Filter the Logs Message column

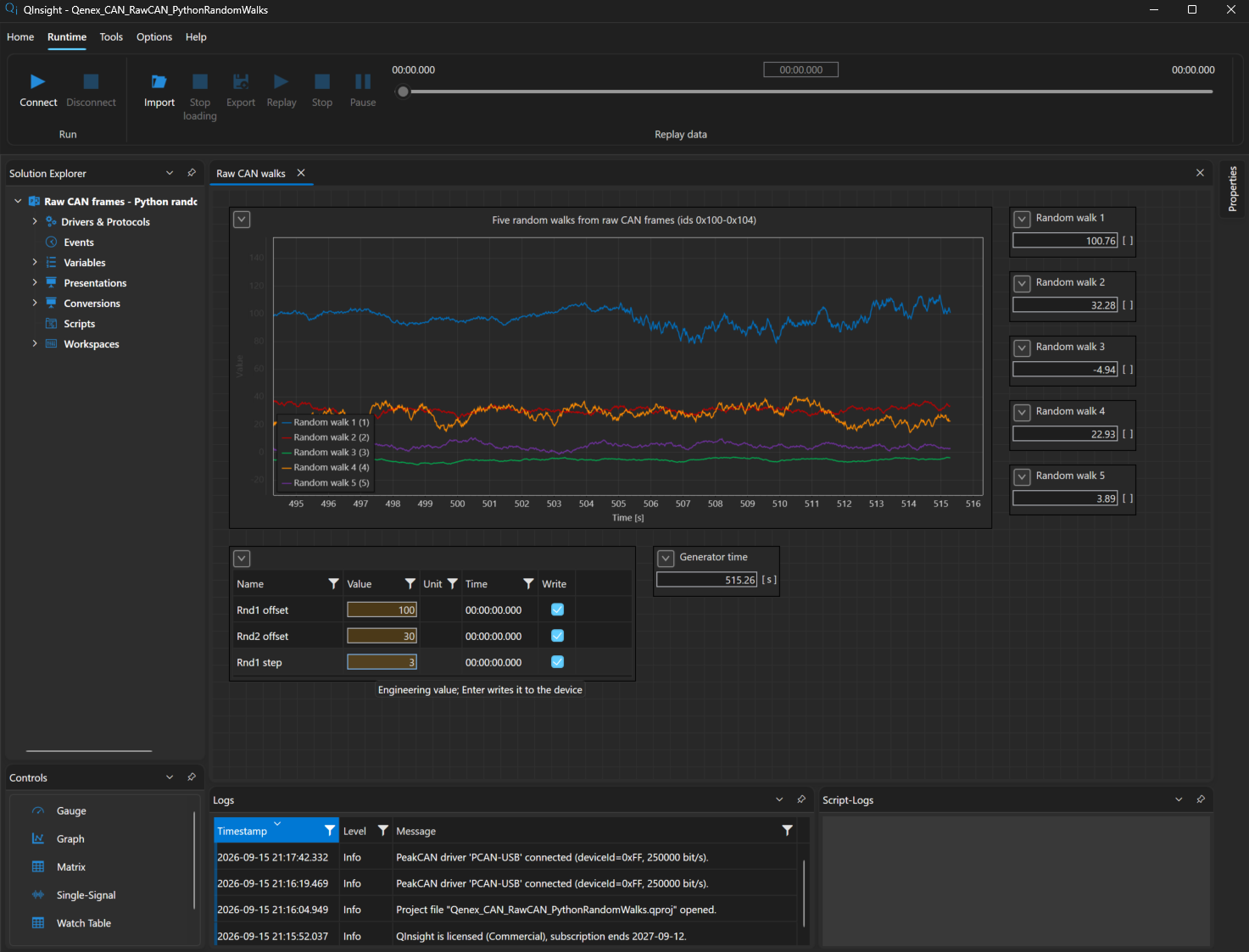tap(787, 831)
